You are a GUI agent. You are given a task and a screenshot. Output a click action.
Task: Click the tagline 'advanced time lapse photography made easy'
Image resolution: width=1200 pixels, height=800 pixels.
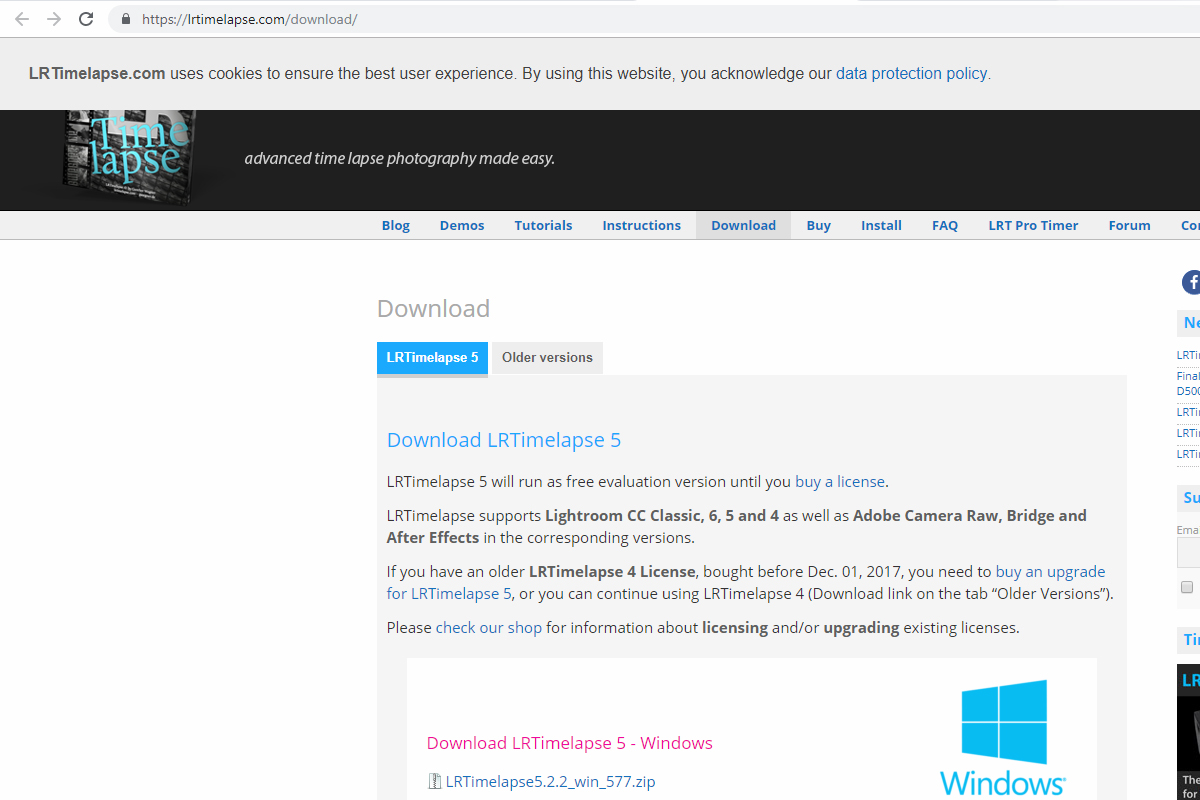400,158
